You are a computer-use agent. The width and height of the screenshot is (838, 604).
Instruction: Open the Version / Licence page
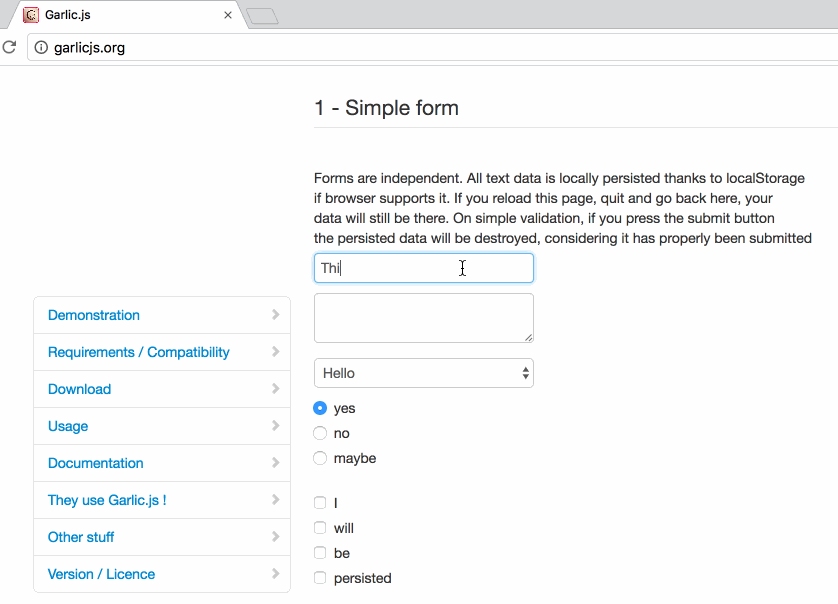click(x=100, y=574)
